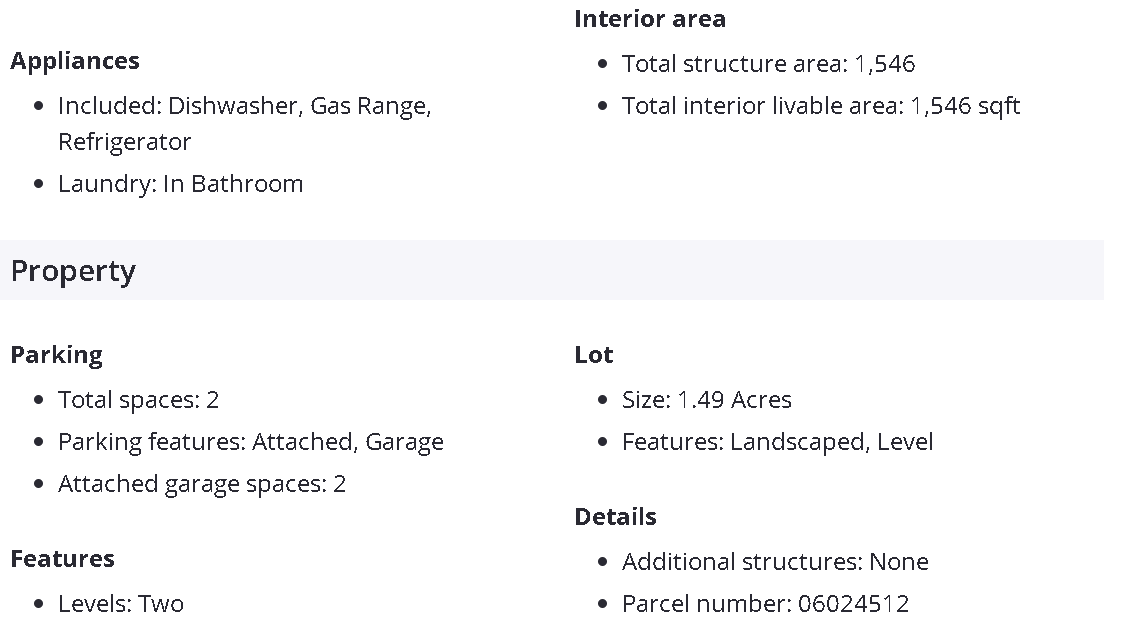Click the Parcel number 06024512 line

[765, 604]
